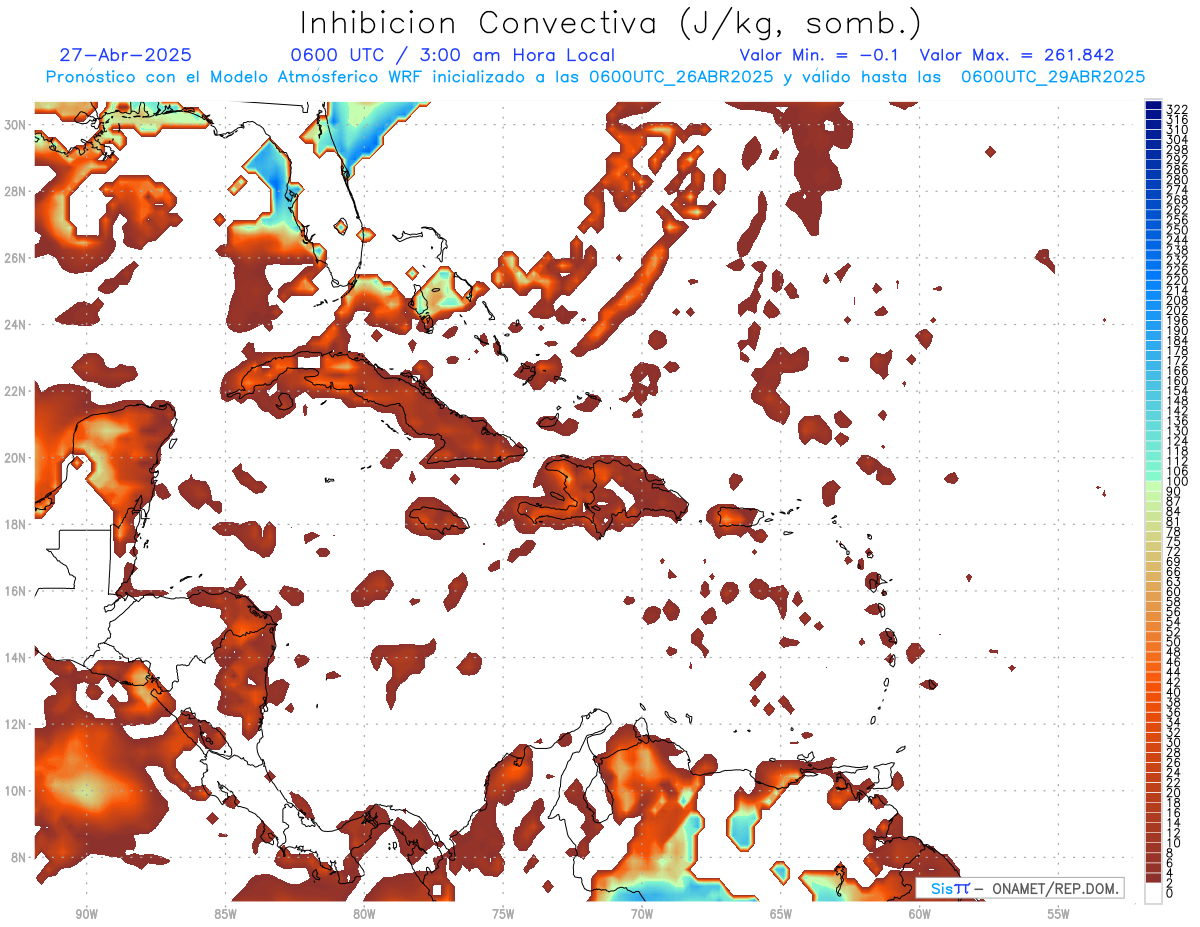Screen dimensions: 1200x927
Task: Click the "55W" longitude label
Action: click(x=1058, y=914)
